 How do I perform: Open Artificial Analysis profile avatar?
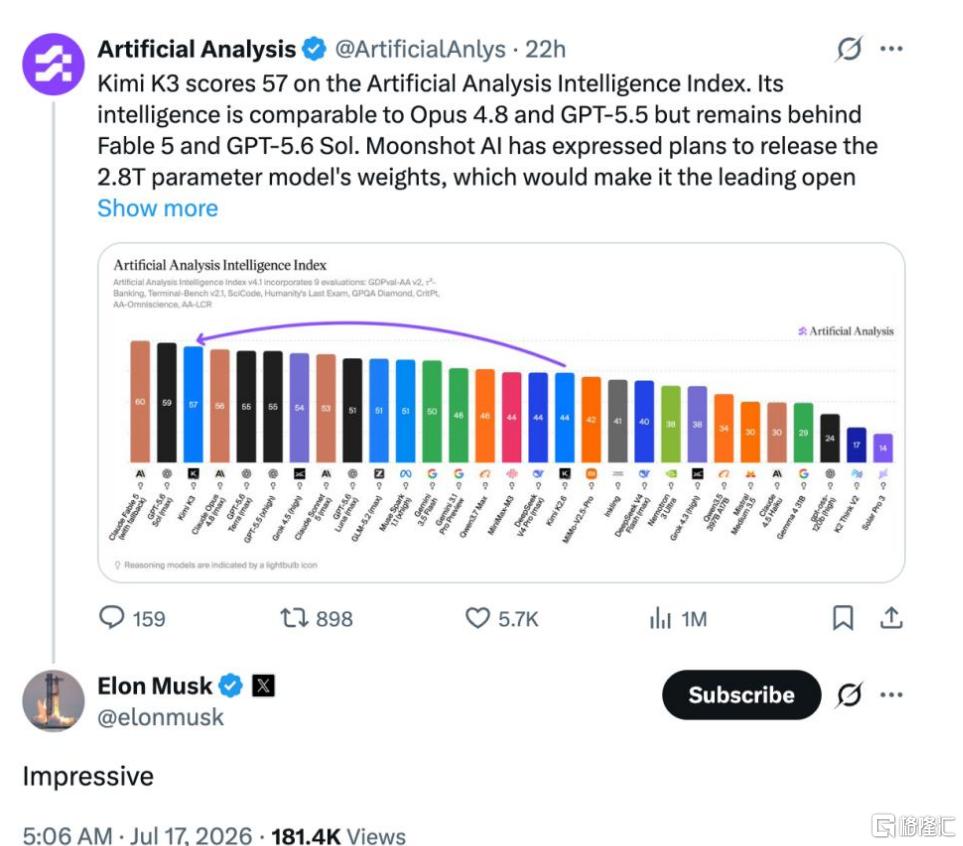[x=53, y=65]
